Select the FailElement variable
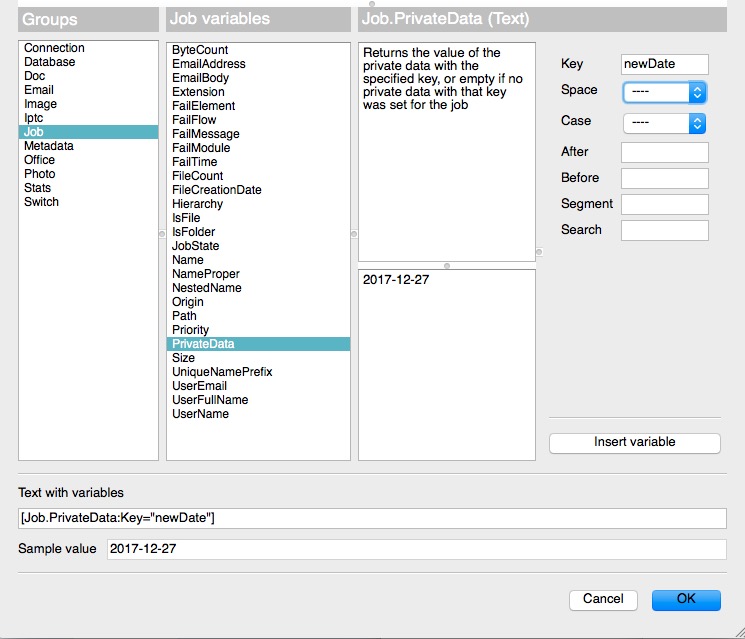 tap(258, 106)
